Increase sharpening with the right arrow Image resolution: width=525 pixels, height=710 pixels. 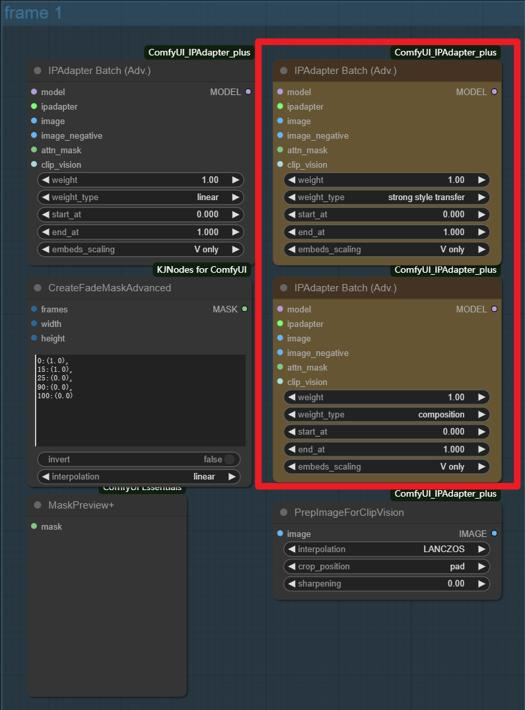pyautogui.click(x=482, y=584)
